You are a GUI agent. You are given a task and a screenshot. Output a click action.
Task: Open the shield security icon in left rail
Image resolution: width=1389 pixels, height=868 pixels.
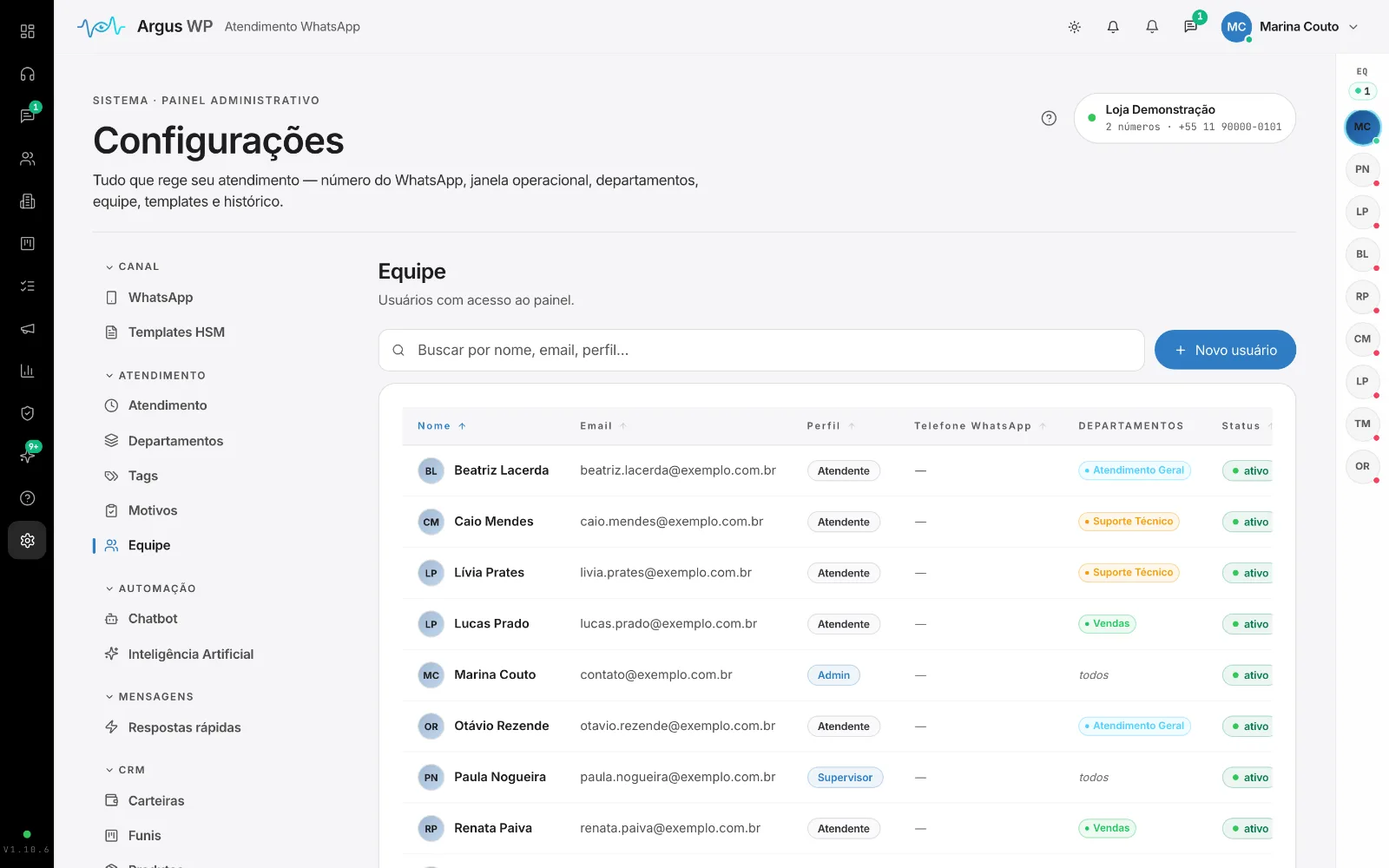27,413
